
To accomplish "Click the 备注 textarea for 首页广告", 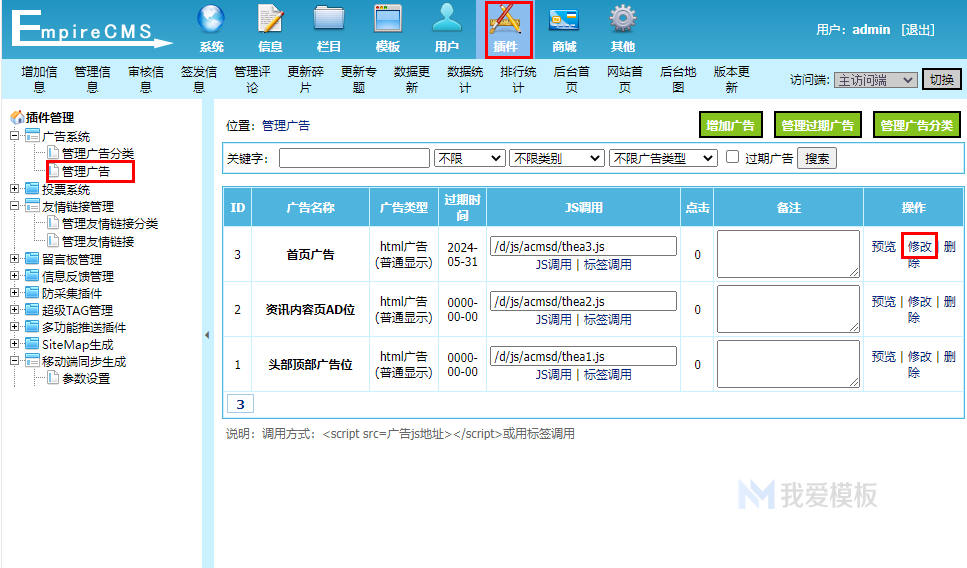I will [788, 254].
